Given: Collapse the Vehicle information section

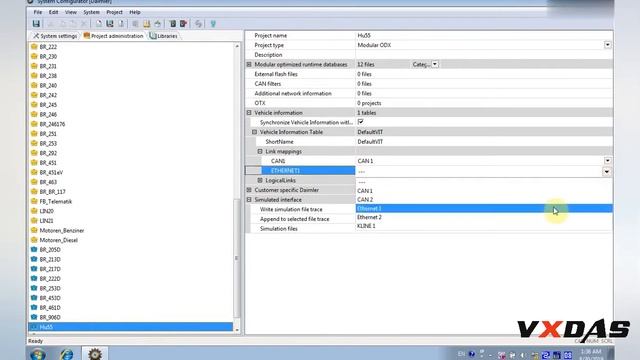Looking at the screenshot, I should pos(249,113).
